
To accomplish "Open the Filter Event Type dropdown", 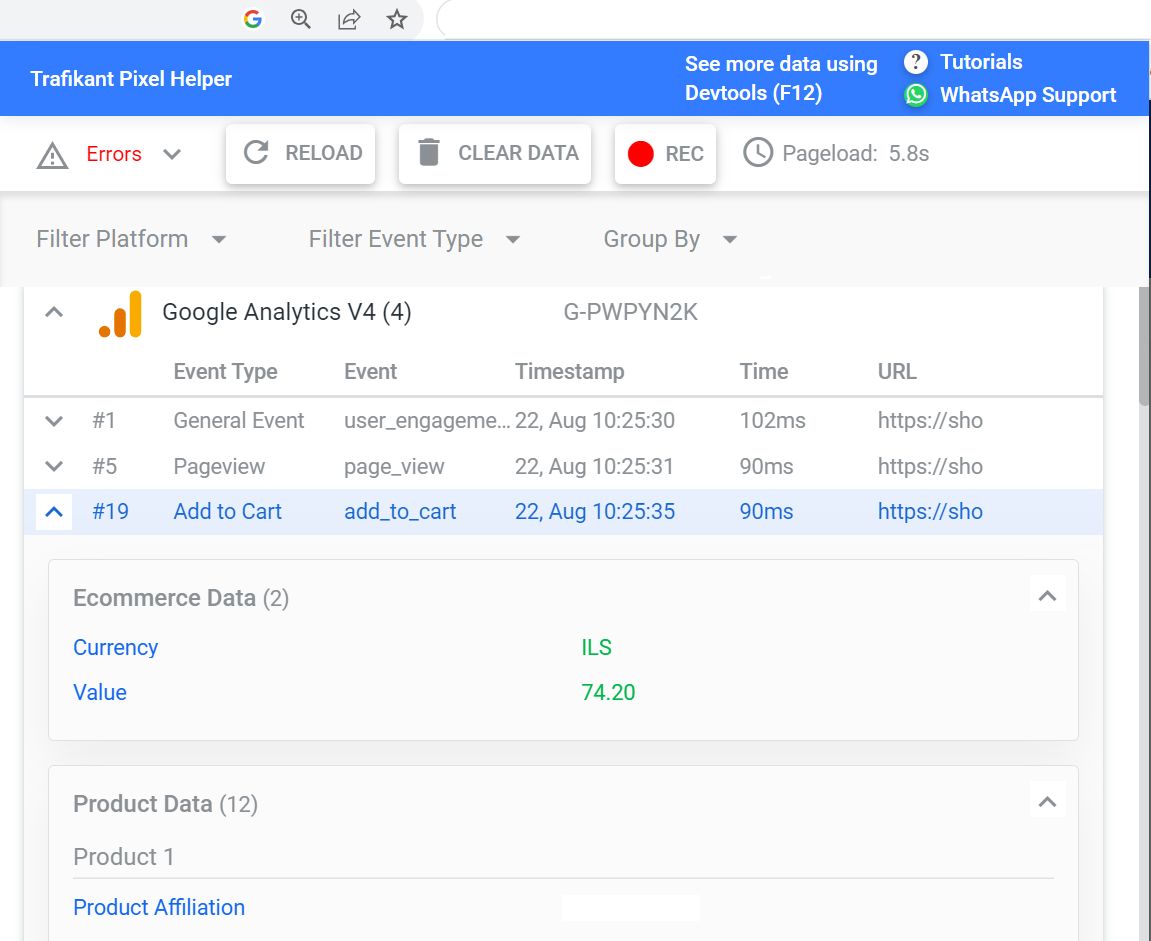I will [x=415, y=239].
